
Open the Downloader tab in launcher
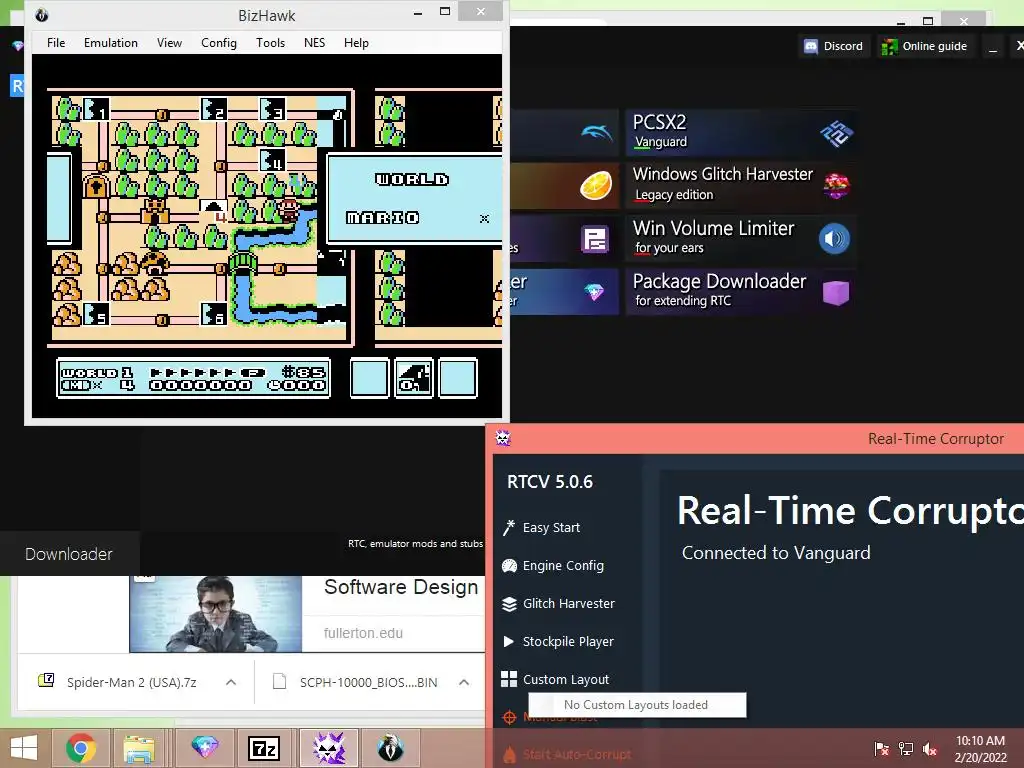(69, 554)
